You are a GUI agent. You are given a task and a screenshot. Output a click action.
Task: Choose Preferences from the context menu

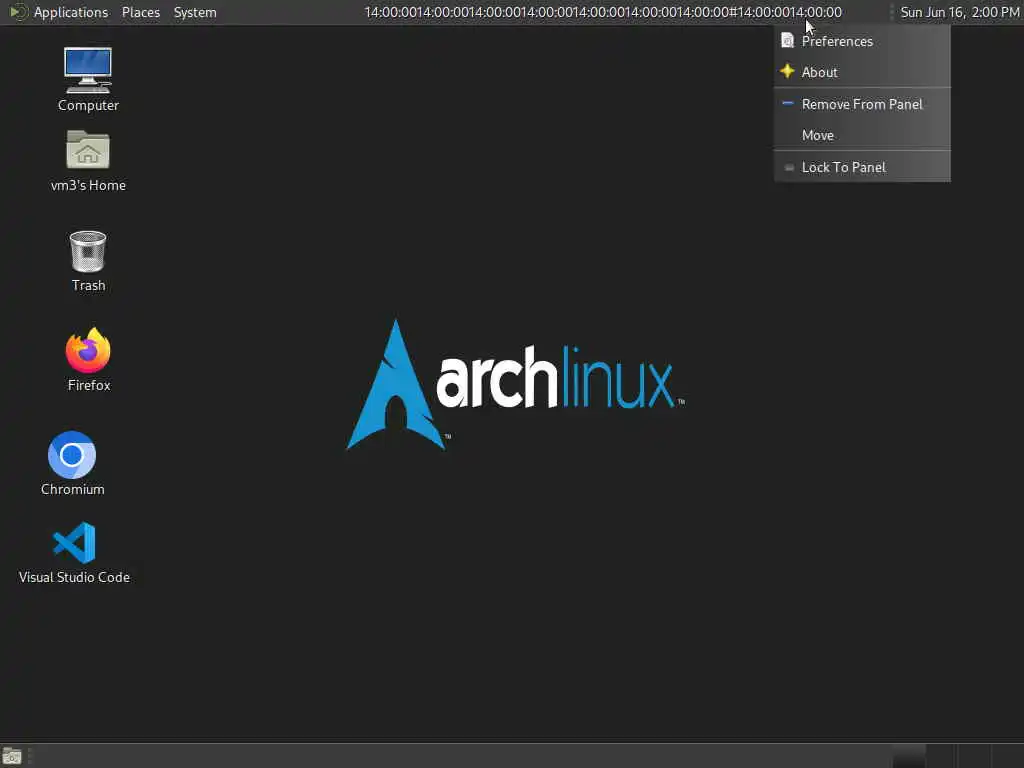click(862, 41)
